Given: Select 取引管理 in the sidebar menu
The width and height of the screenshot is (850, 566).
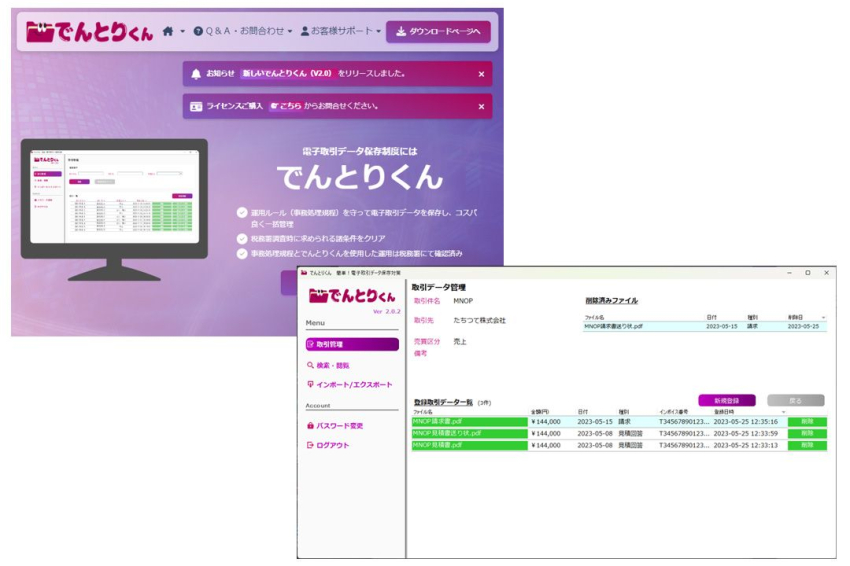Looking at the screenshot, I should (x=352, y=344).
